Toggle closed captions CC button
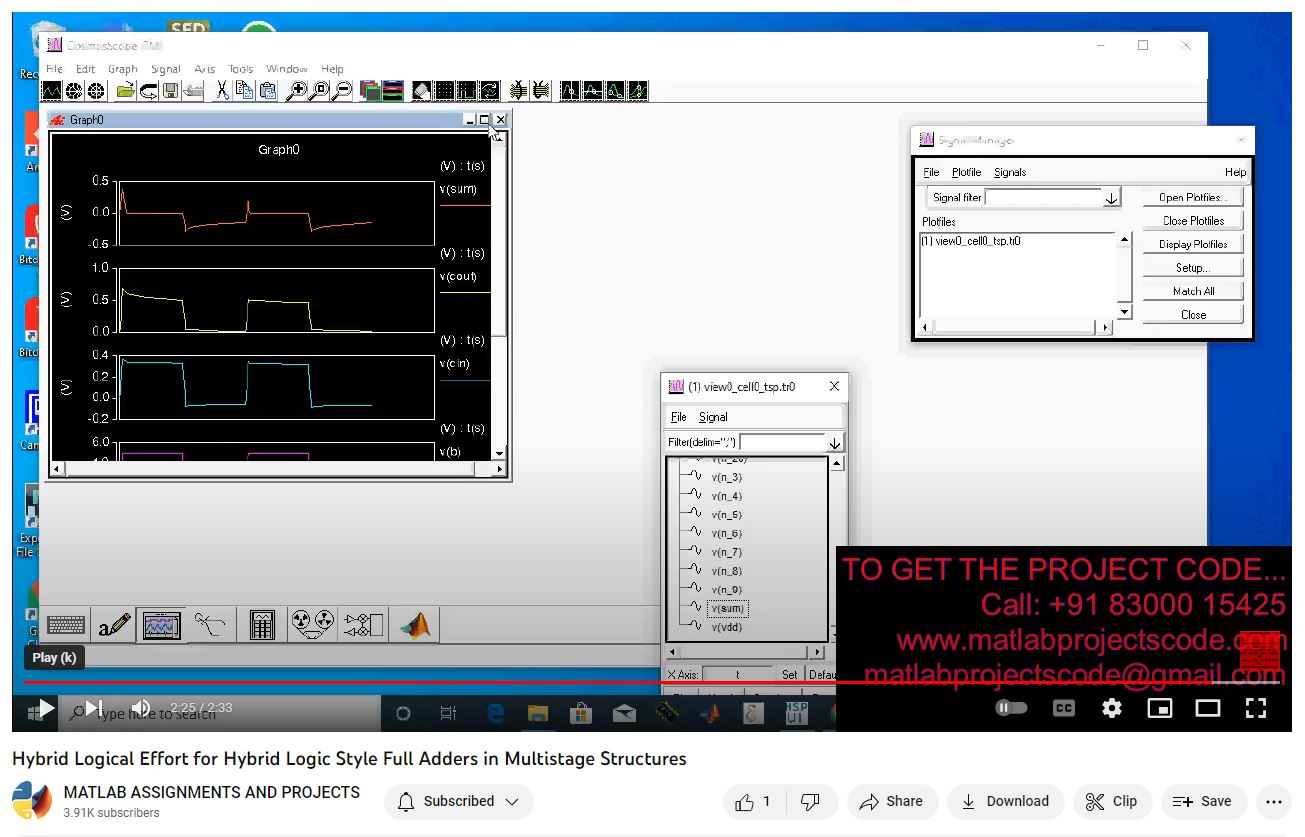 coord(1064,708)
